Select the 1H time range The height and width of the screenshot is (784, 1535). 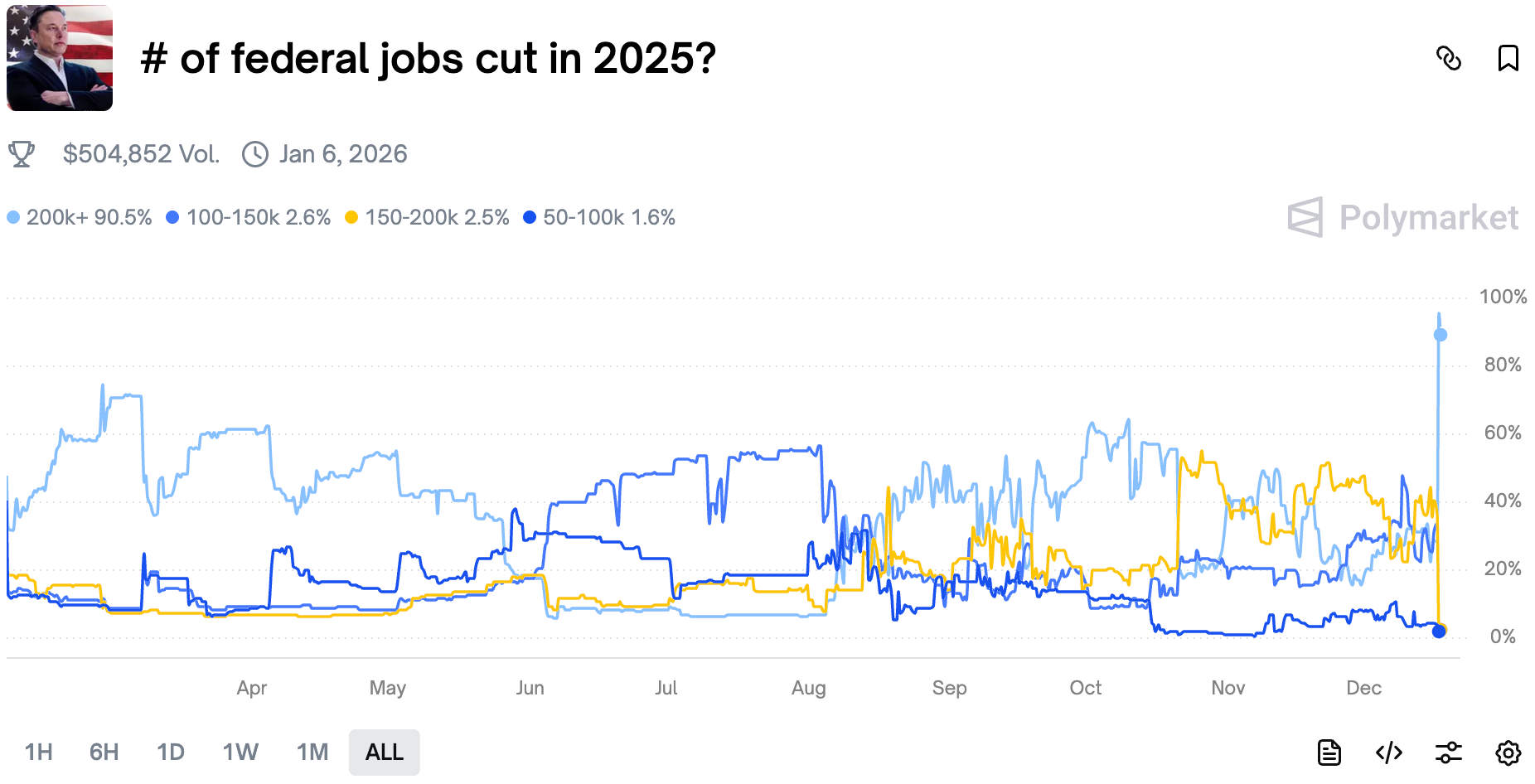(39, 753)
